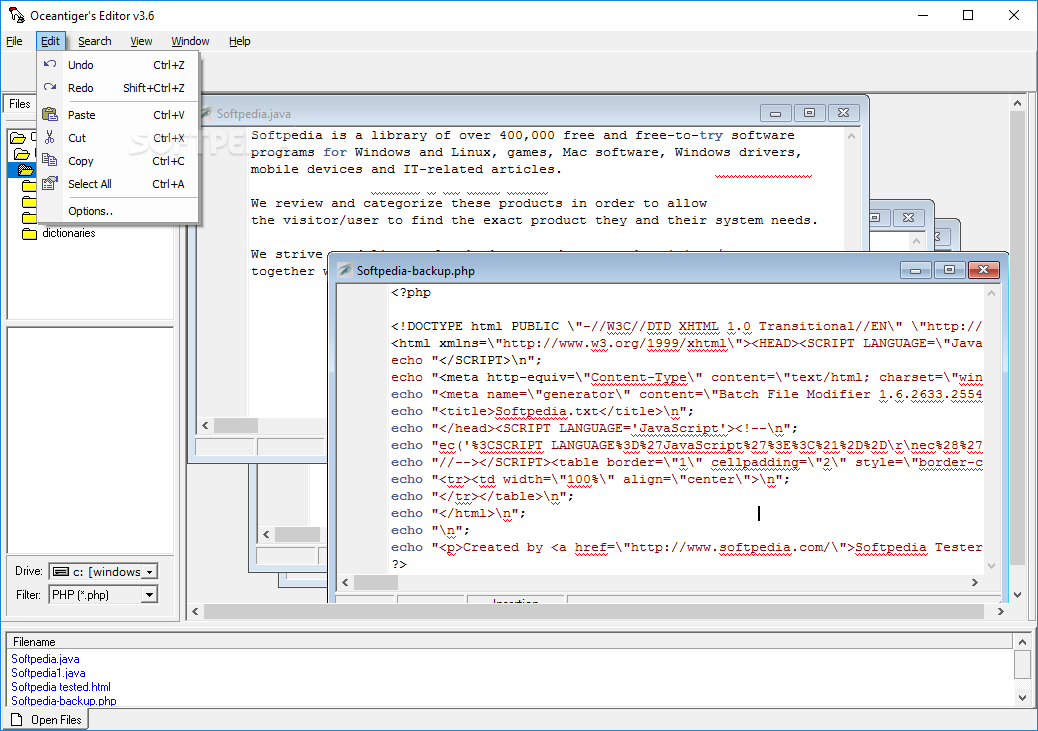Click the Redo arrow icon
This screenshot has height=731, width=1038.
click(50, 87)
